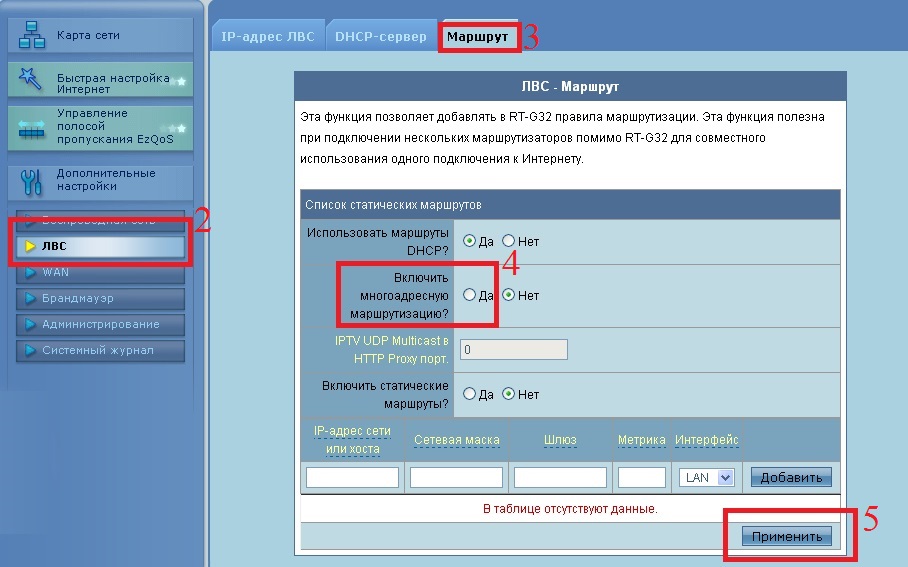The width and height of the screenshot is (908, 567).
Task: Click the Метрика column link
Action: (x=641, y=440)
